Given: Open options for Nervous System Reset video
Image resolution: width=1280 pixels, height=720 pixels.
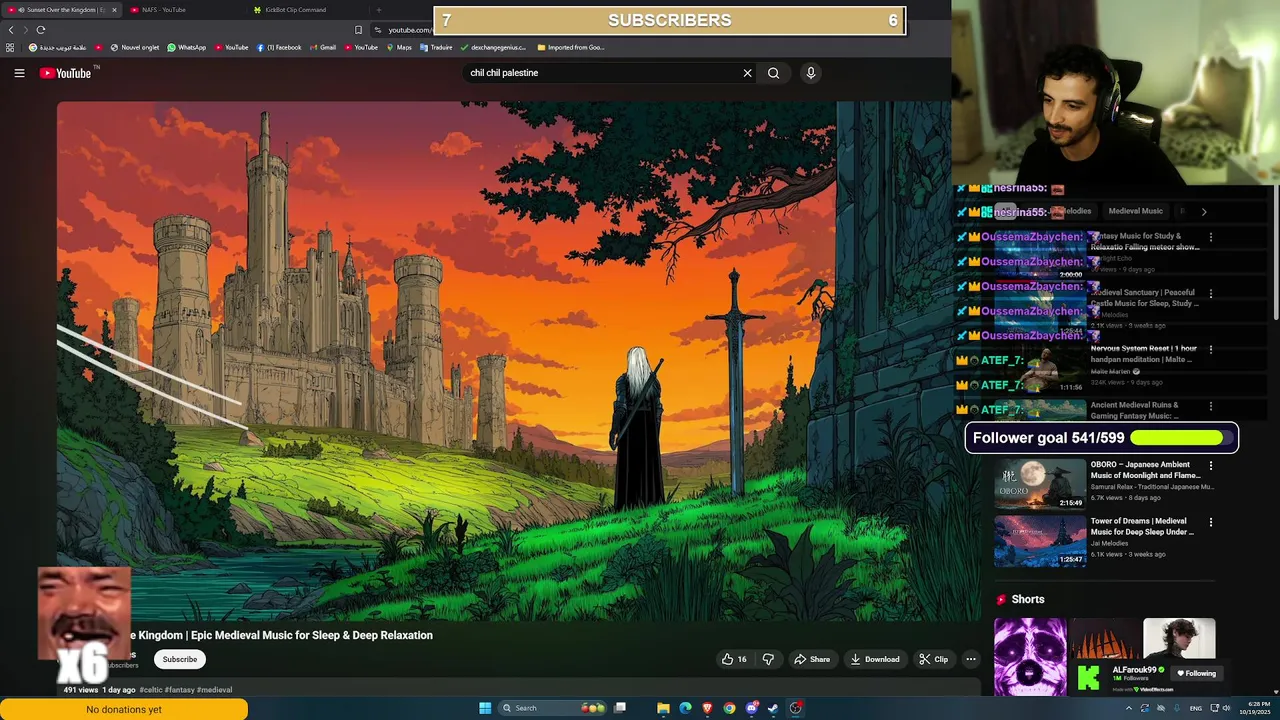Looking at the screenshot, I should (x=1210, y=350).
